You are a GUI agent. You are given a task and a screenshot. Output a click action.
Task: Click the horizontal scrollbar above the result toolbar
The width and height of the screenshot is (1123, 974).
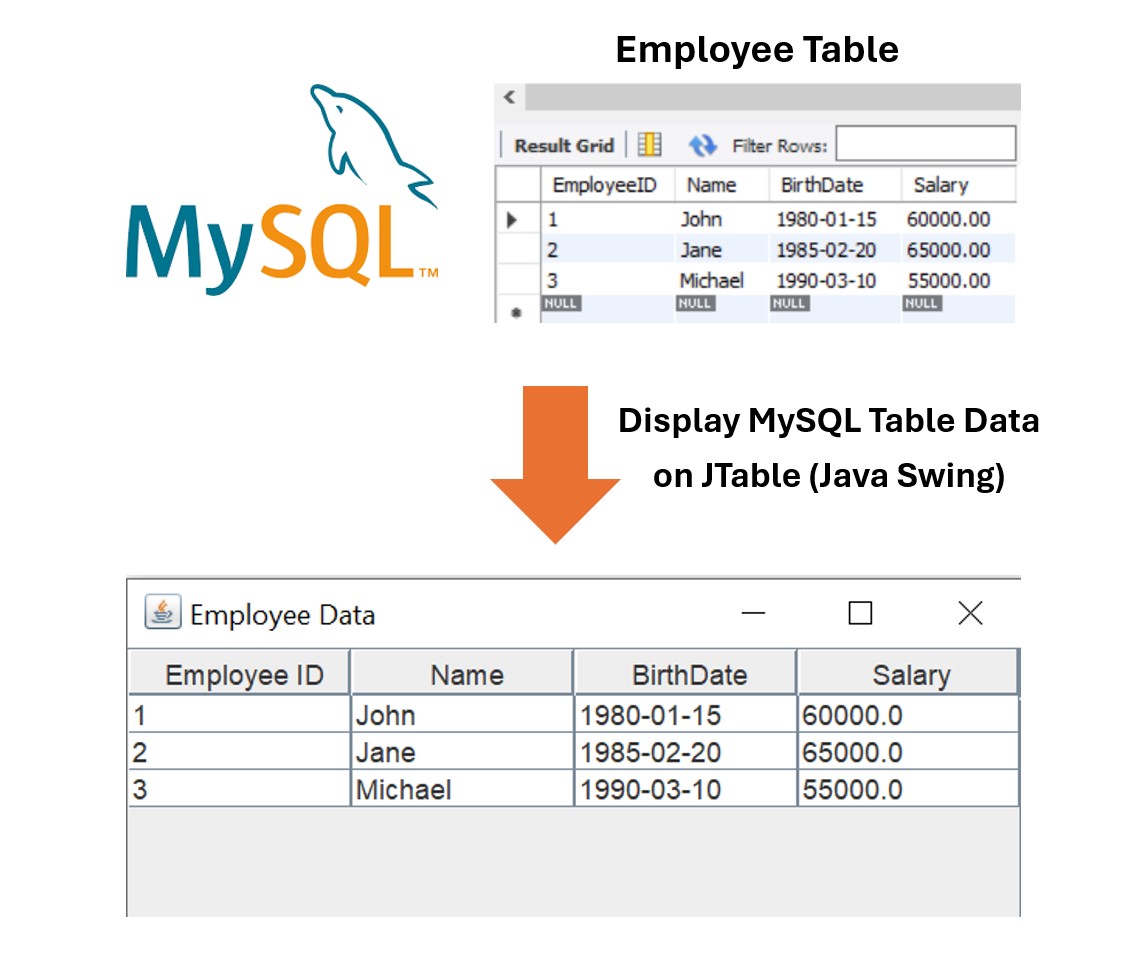(773, 97)
